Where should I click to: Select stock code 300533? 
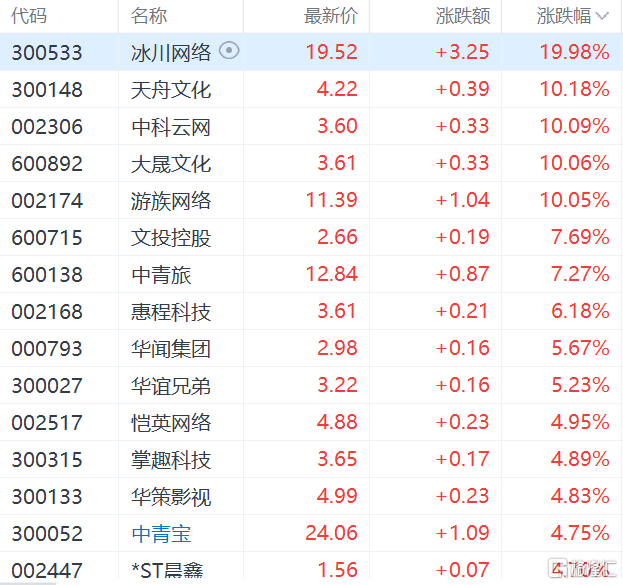[x=47, y=52]
